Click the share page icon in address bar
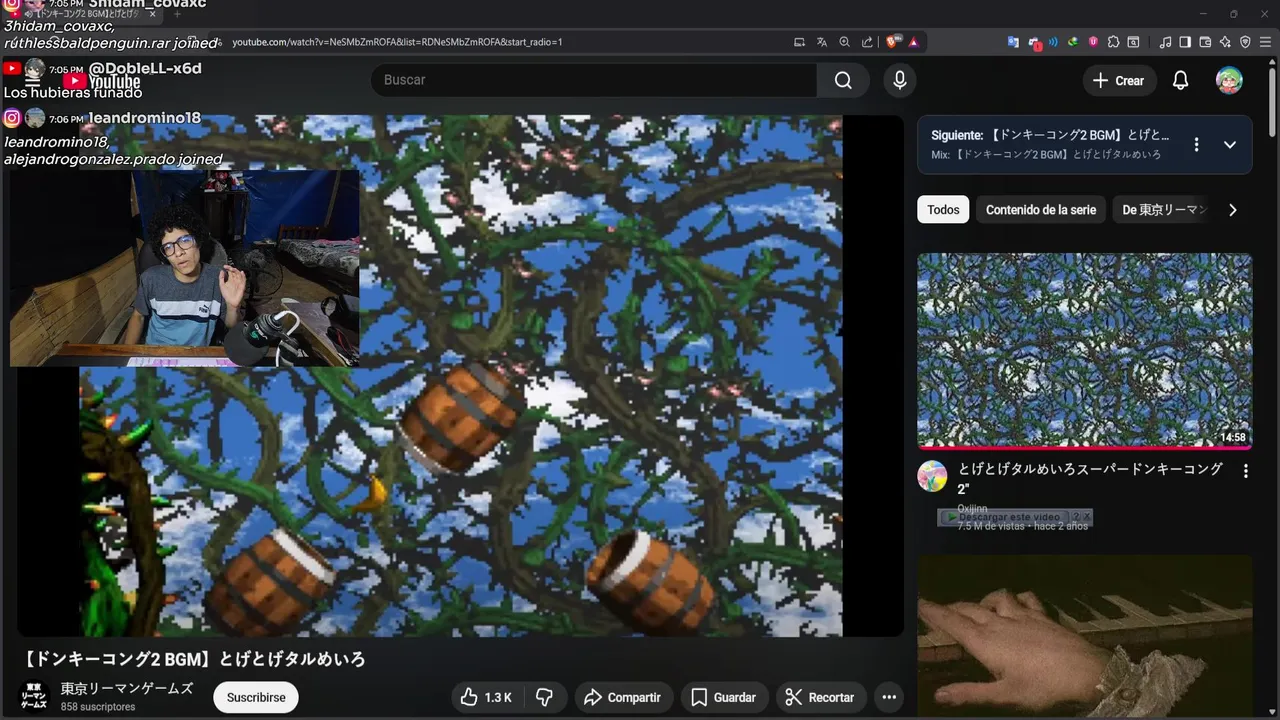1280x720 pixels. pyautogui.click(x=867, y=42)
